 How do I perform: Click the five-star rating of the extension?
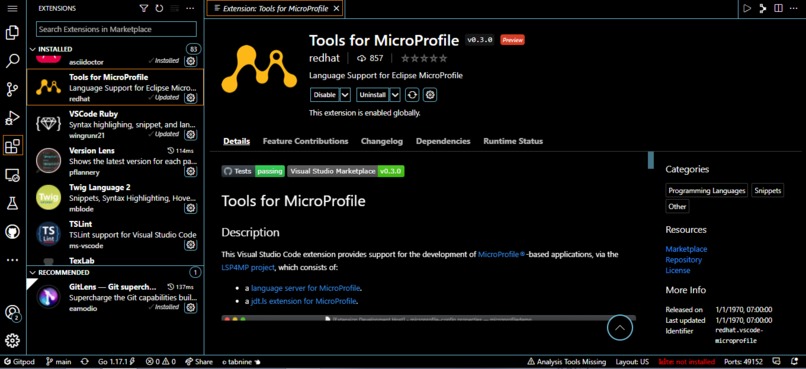(x=424, y=59)
